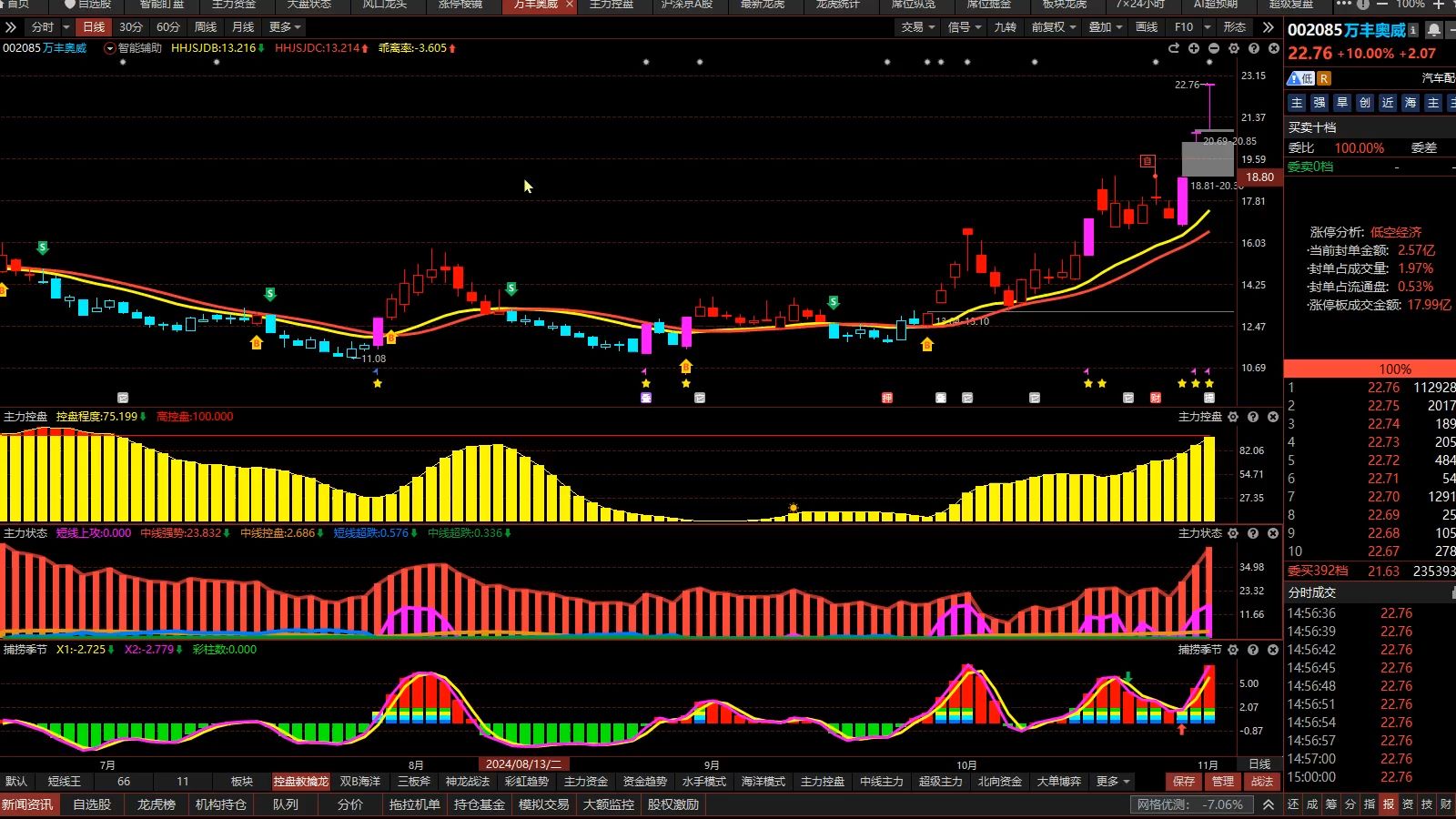
Task: Click the 管理 button
Action: 1223,782
